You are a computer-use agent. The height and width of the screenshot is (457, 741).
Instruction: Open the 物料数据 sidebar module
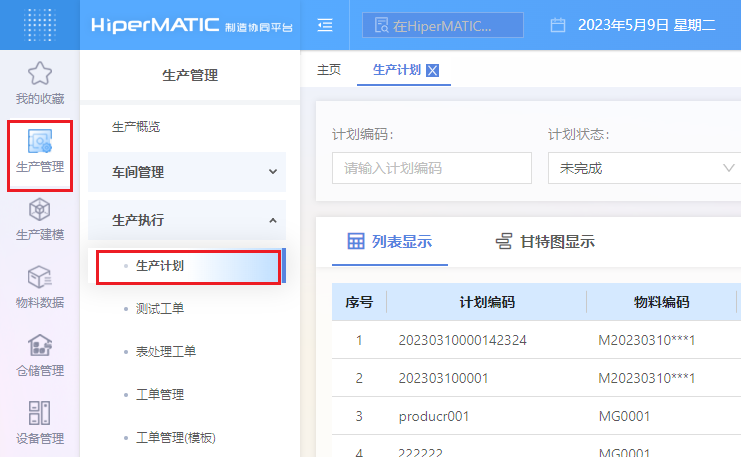point(40,287)
